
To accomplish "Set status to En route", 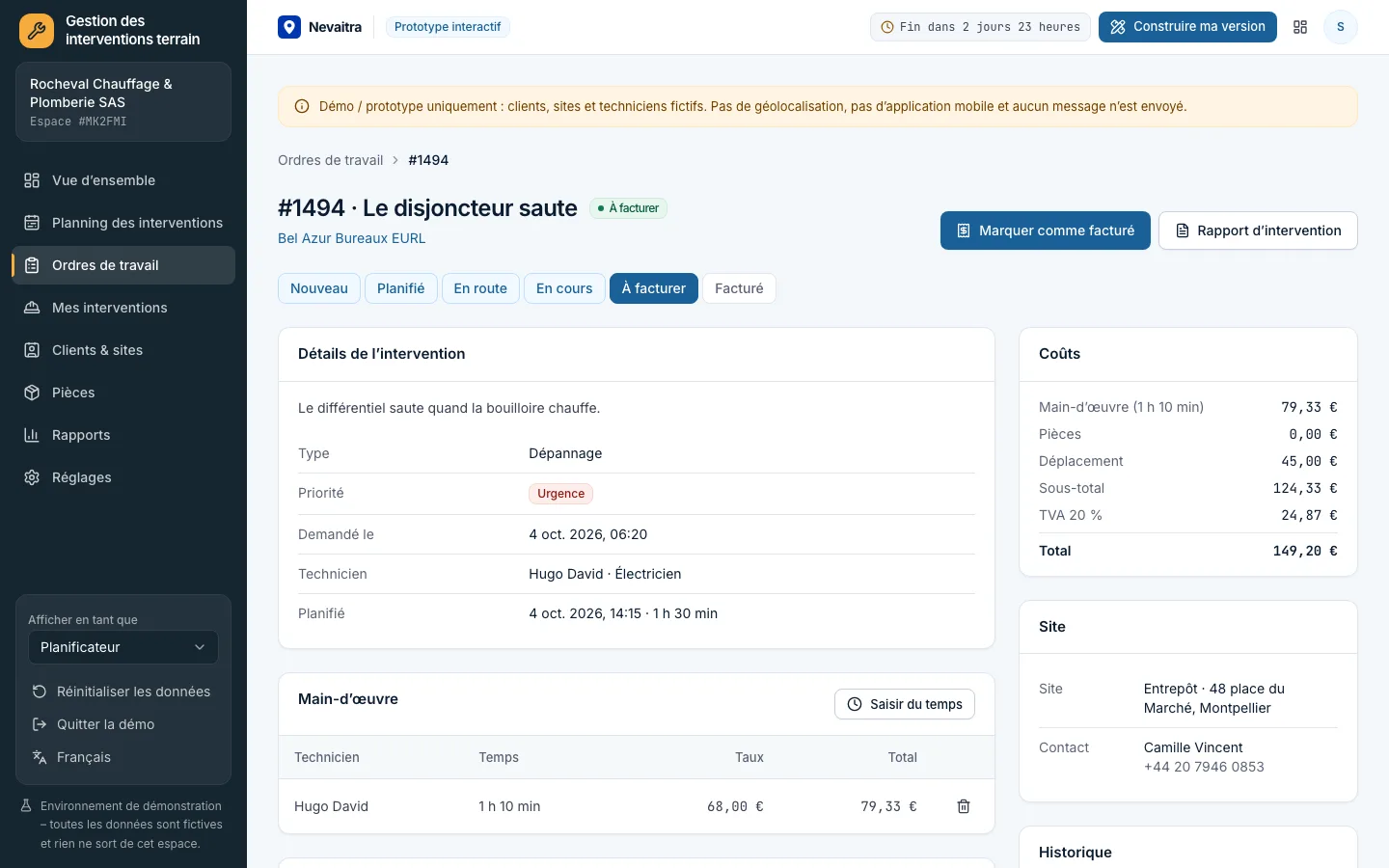I will click(x=480, y=288).
